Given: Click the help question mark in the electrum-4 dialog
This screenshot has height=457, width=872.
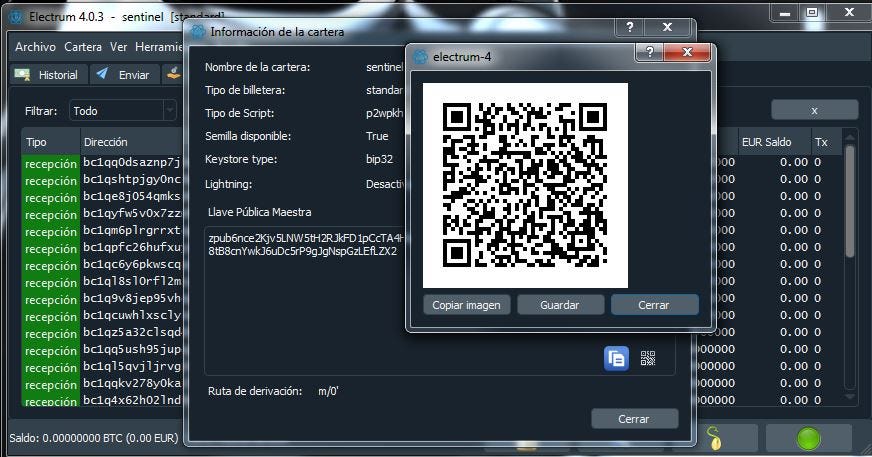Looking at the screenshot, I should [650, 52].
